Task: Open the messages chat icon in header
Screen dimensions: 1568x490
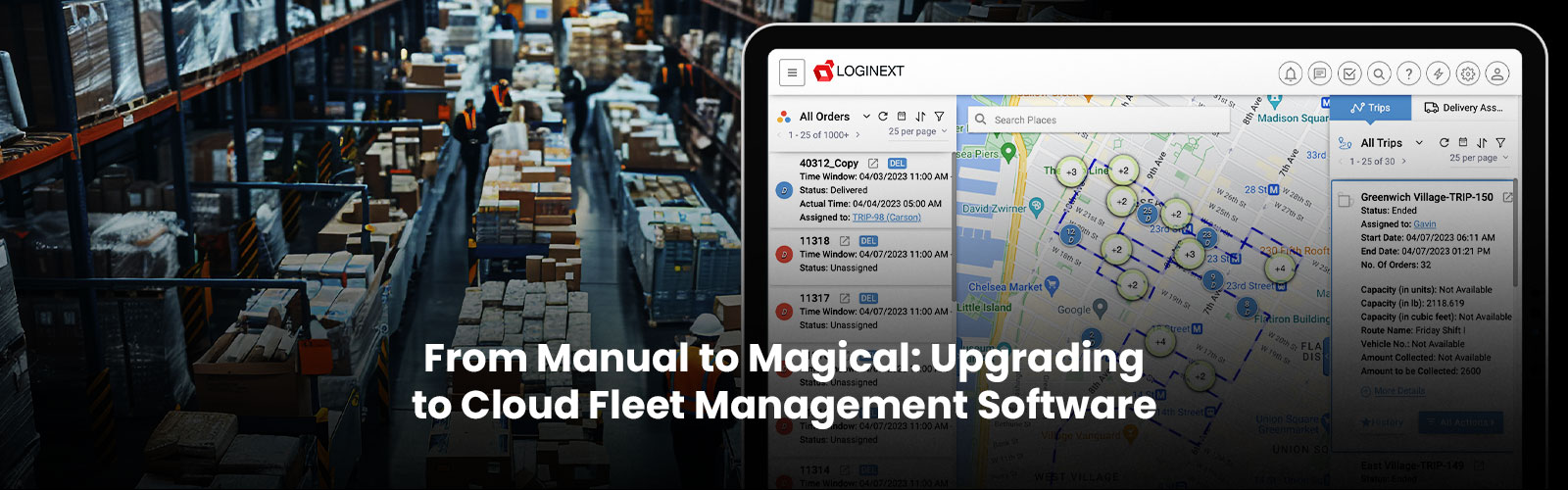Action: coord(1320,73)
